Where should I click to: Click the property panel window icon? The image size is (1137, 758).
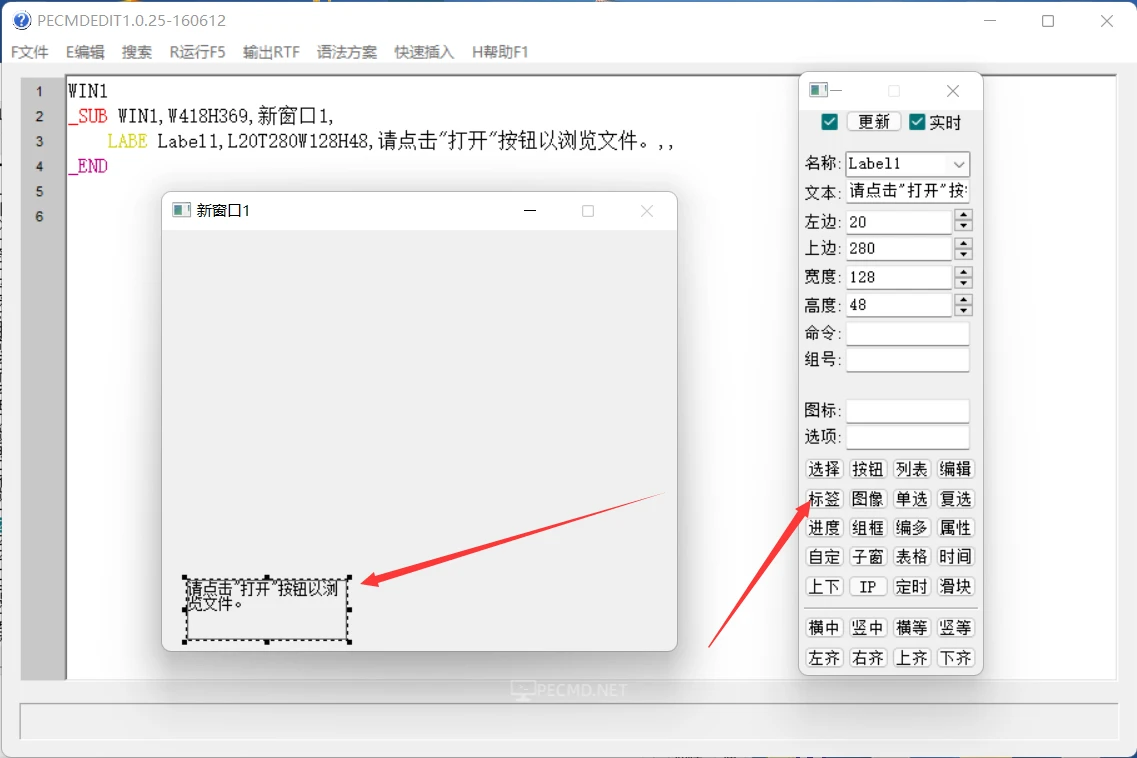click(819, 90)
